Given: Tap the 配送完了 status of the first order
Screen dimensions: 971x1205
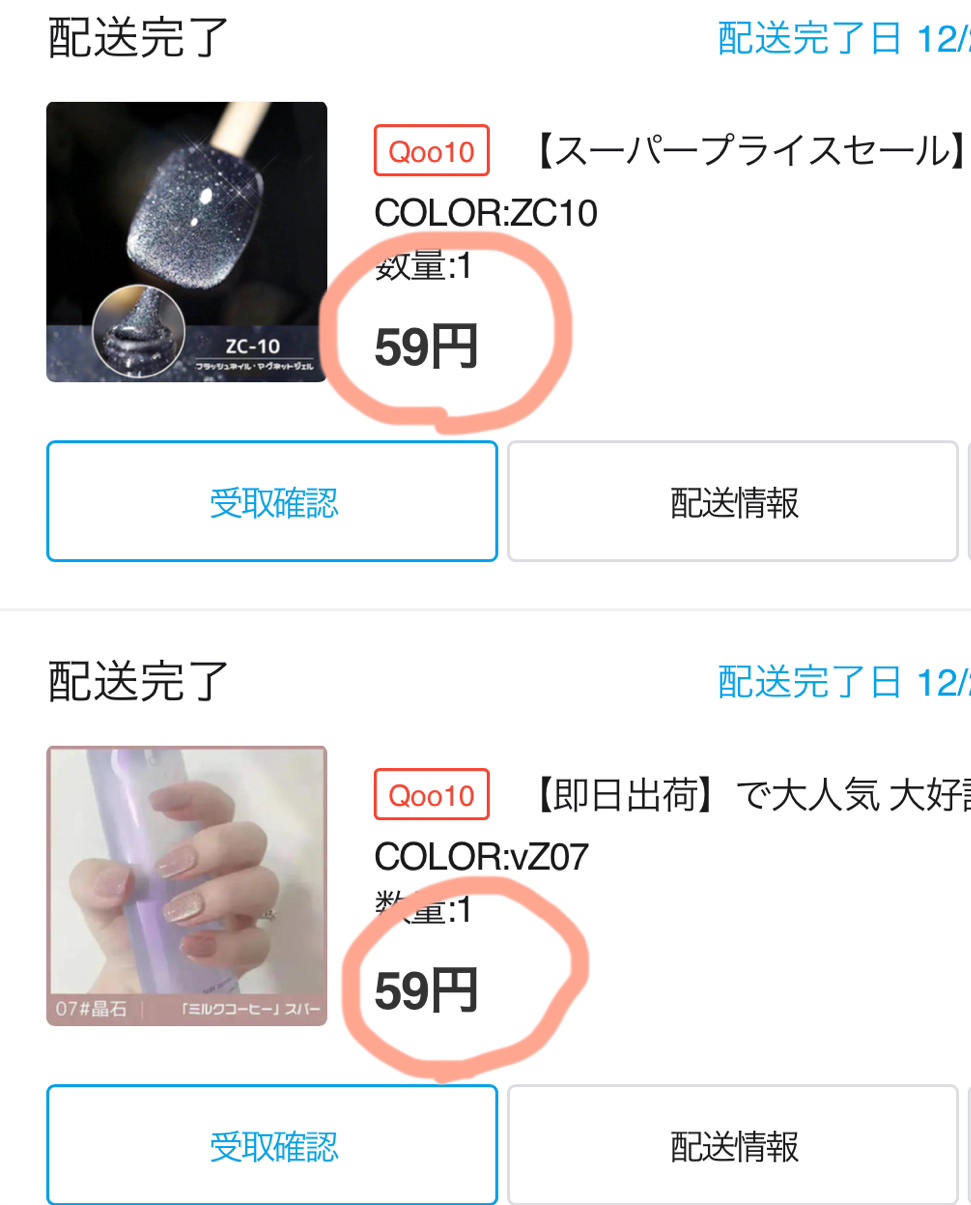Looking at the screenshot, I should point(139,38).
